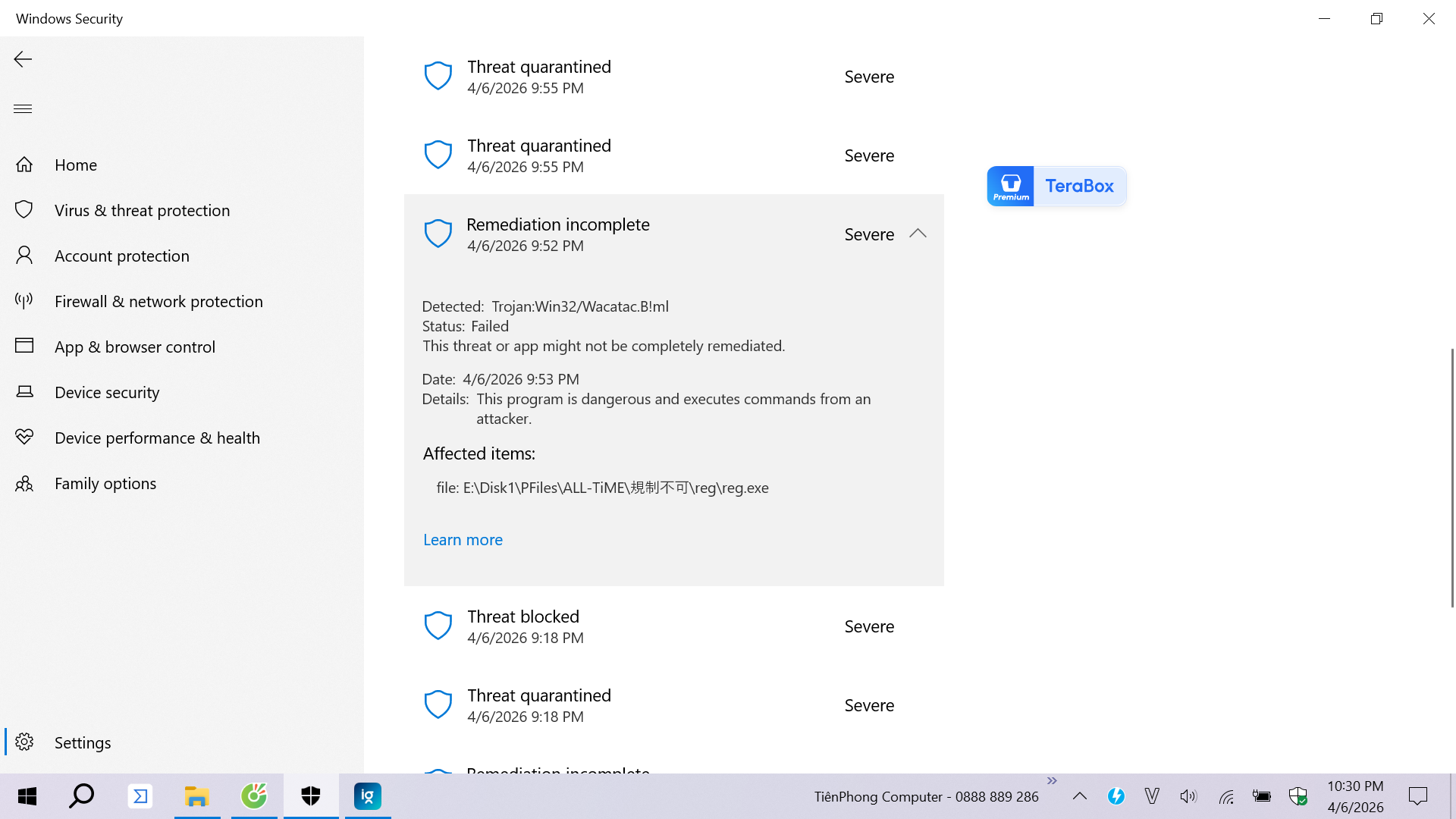The width and height of the screenshot is (1456, 819).
Task: Click Severe label of Threat blocked entry
Action: click(869, 626)
